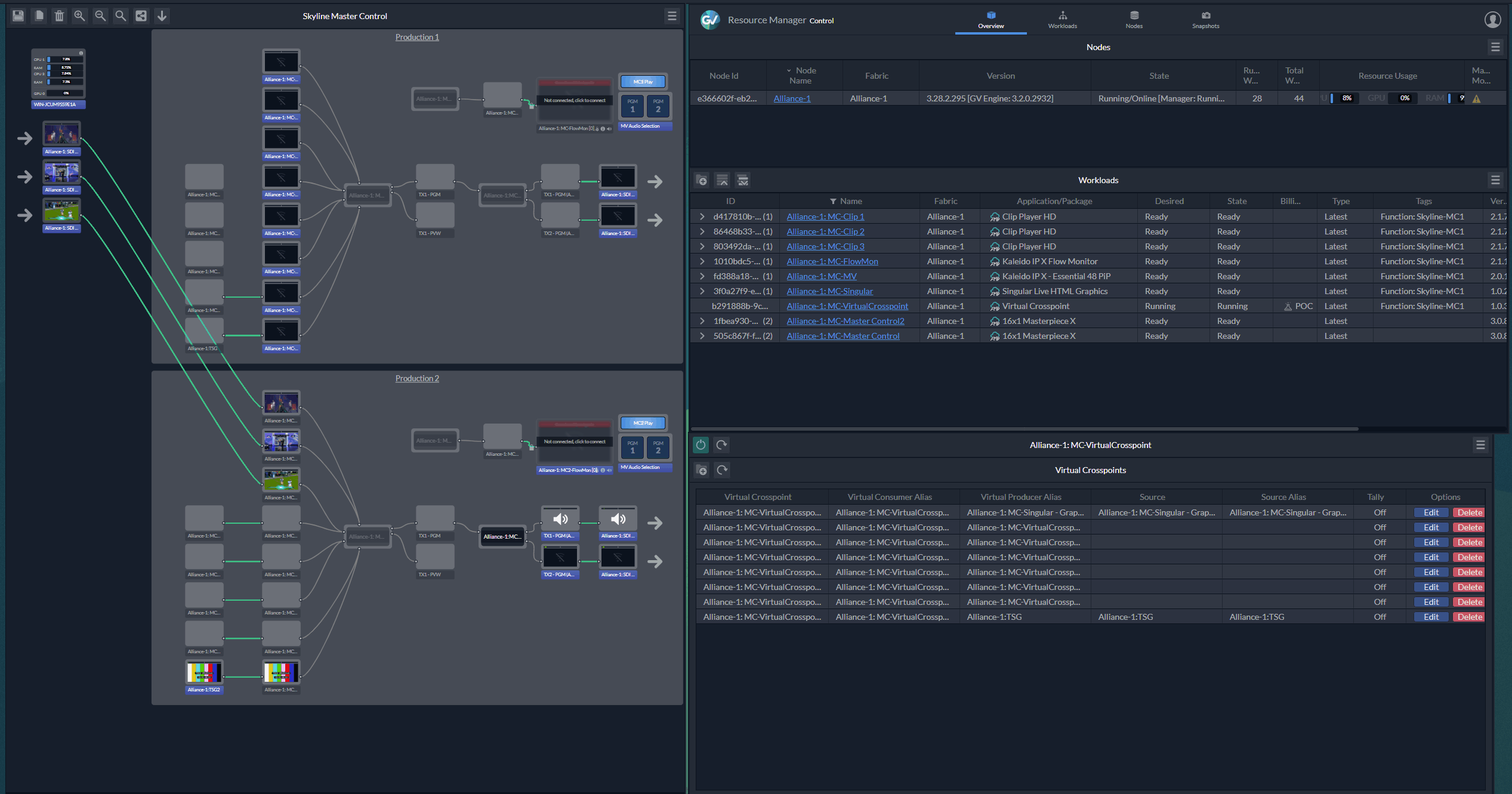Expand the MC-Clip 1 workload row

pyautogui.click(x=702, y=217)
